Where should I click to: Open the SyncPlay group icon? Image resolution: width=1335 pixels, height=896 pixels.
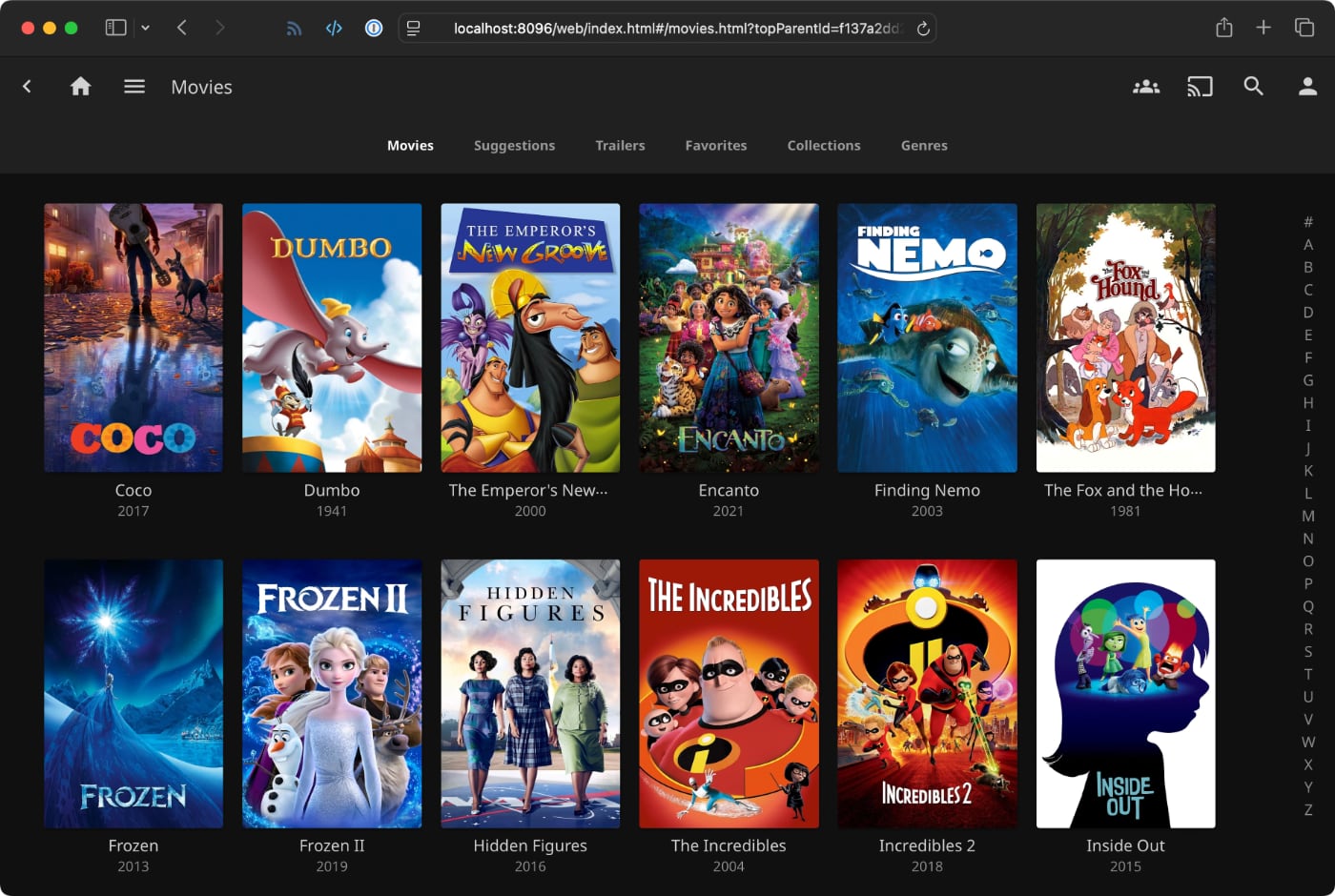(1146, 87)
